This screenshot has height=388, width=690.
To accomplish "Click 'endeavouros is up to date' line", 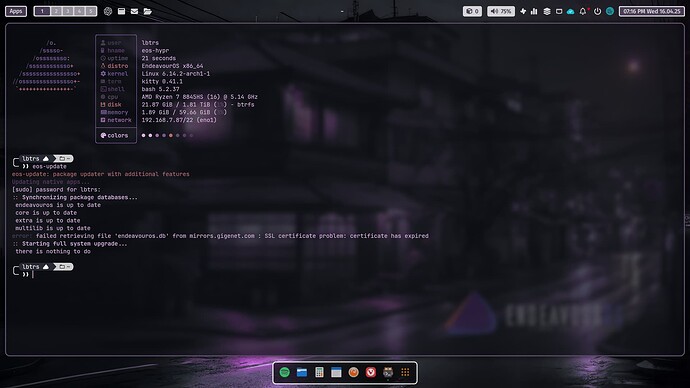I will point(58,205).
